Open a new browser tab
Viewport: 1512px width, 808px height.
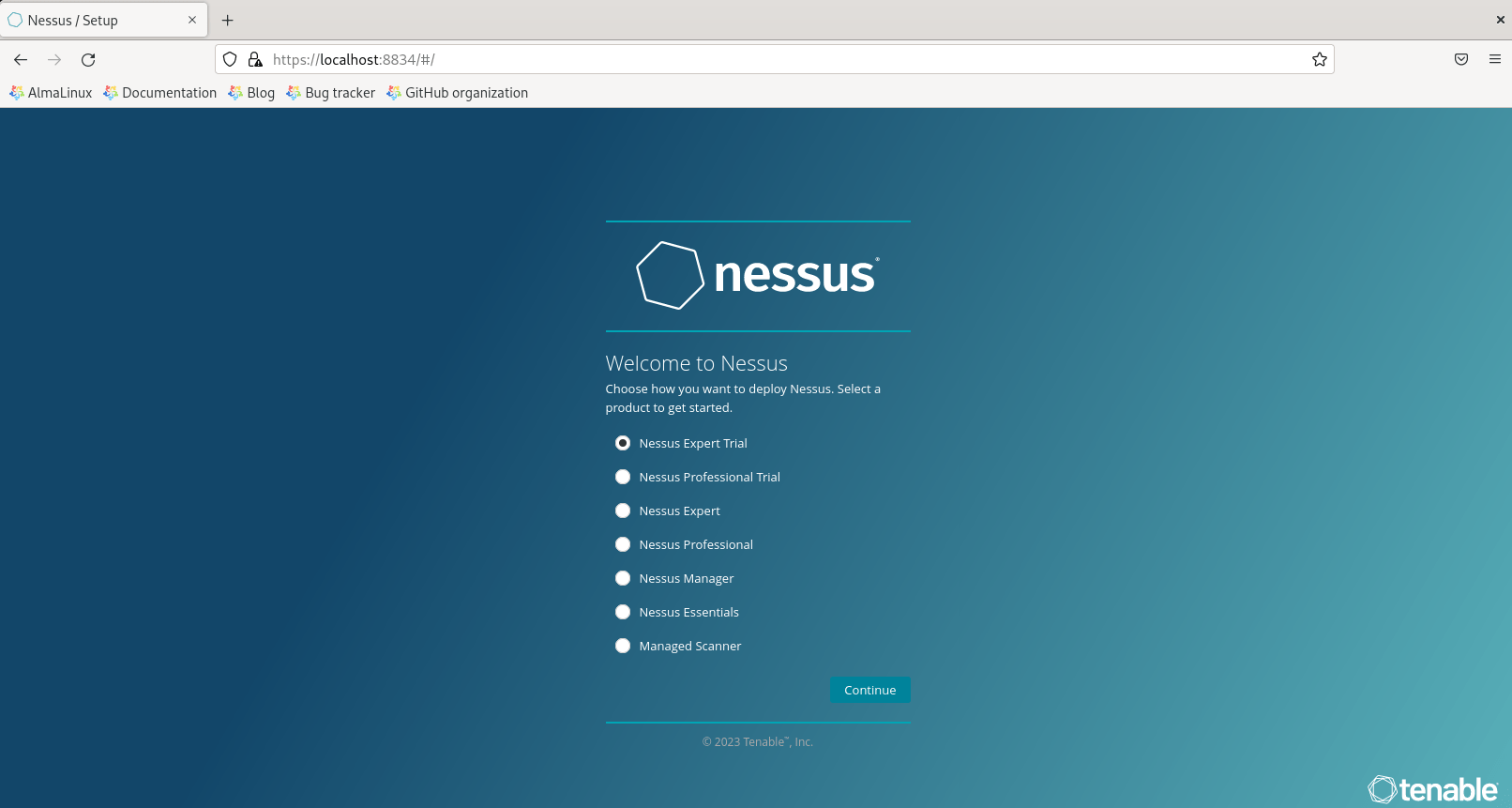227,21
